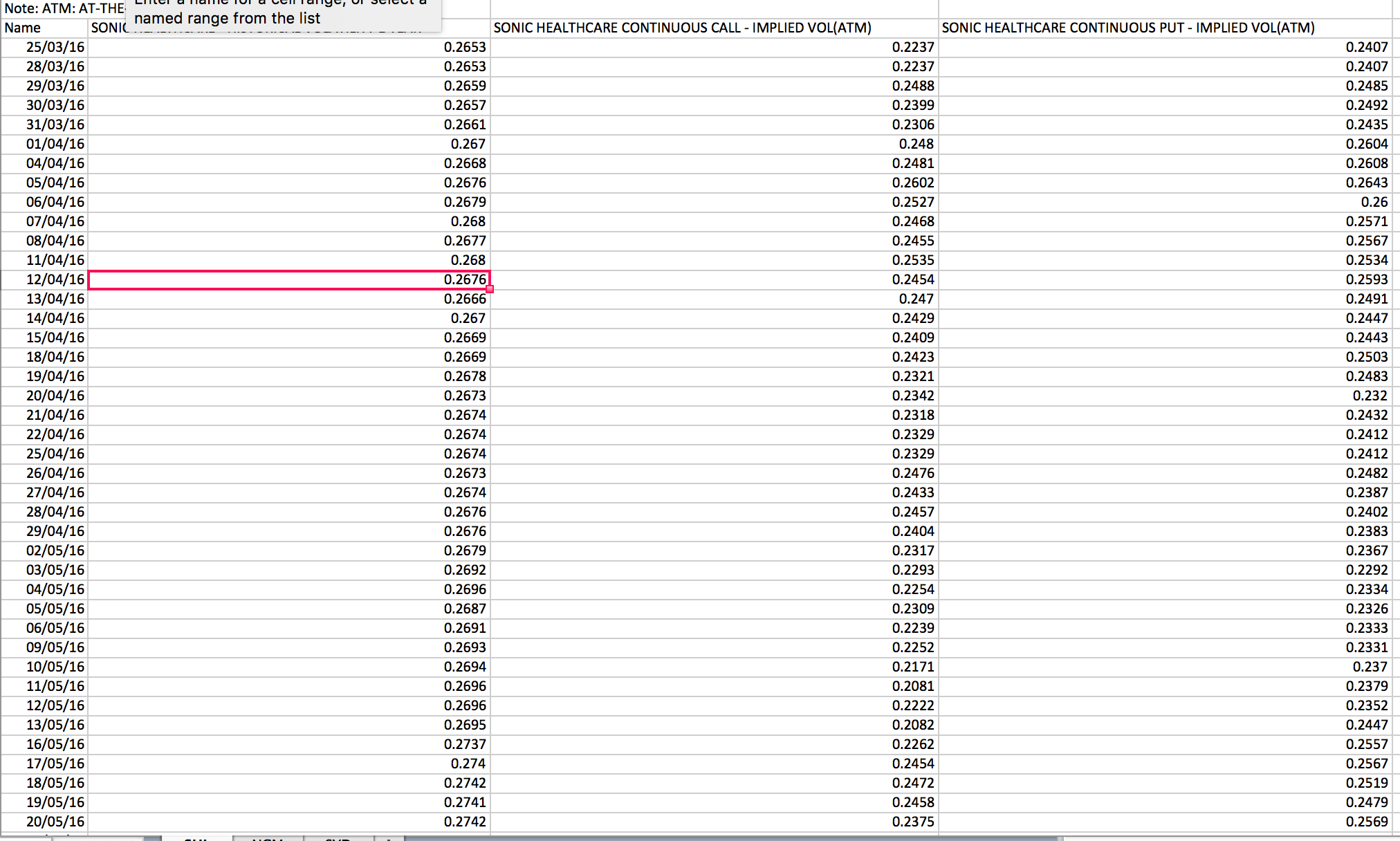Viewport: 1400px width, 841px height.
Task: Add a new worksheet with the plus tab button
Action: (389, 838)
